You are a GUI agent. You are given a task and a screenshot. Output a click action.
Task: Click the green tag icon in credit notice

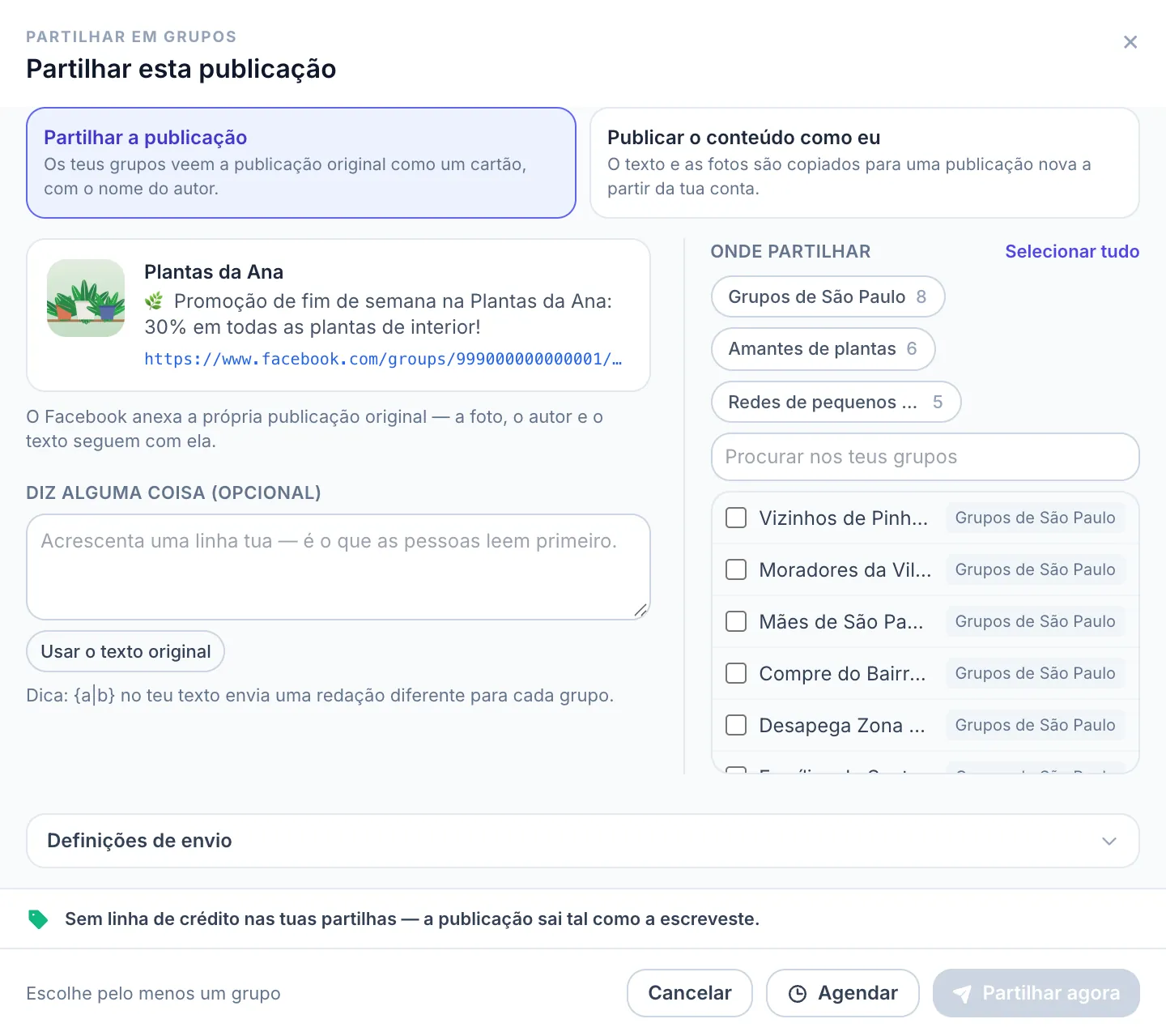coord(38,919)
